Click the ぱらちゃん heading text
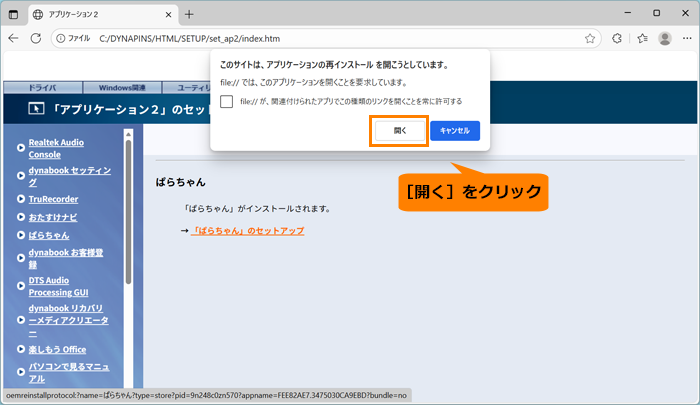The image size is (700, 405). [180, 182]
